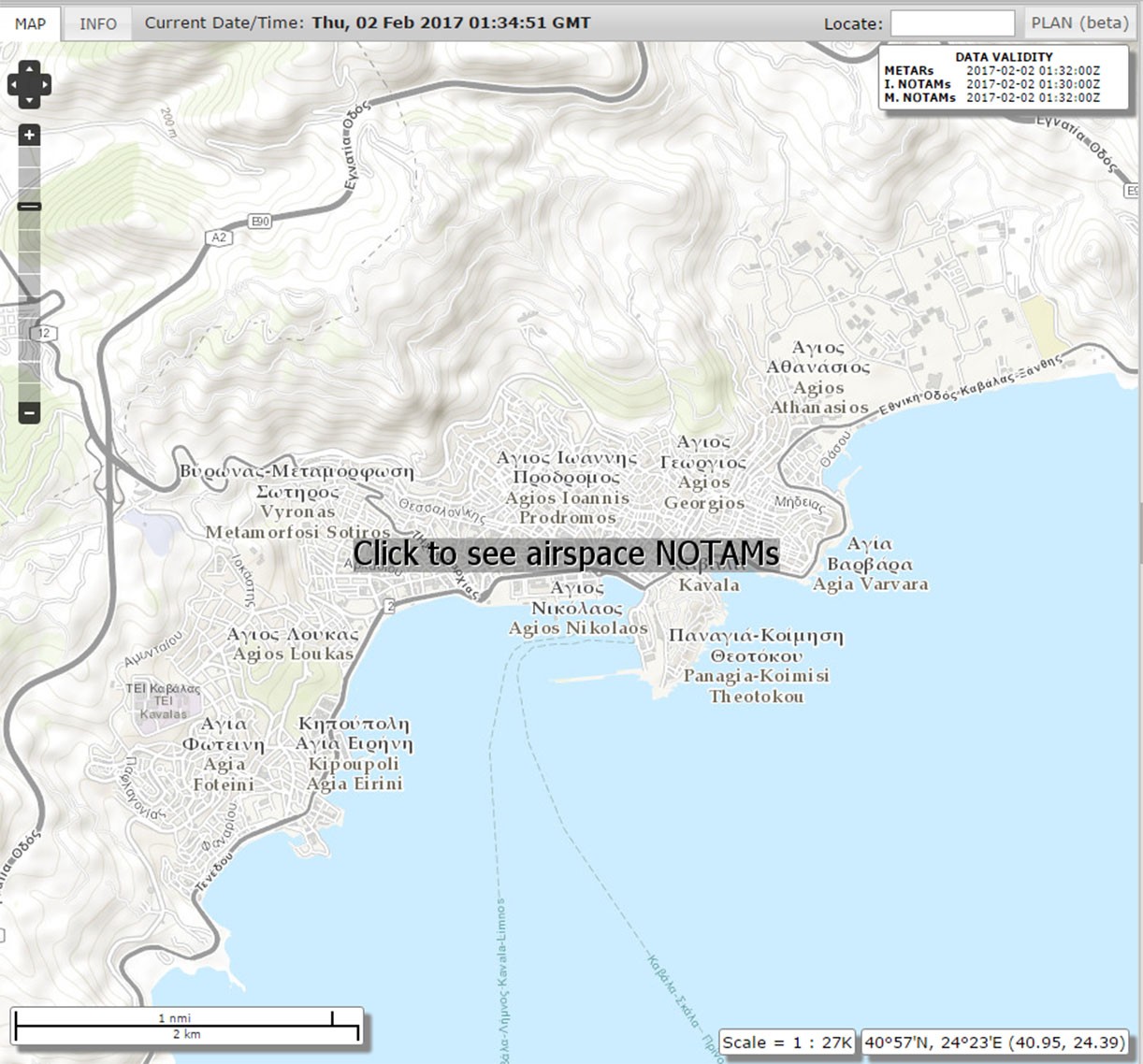Focus the Locate search field

[952, 23]
